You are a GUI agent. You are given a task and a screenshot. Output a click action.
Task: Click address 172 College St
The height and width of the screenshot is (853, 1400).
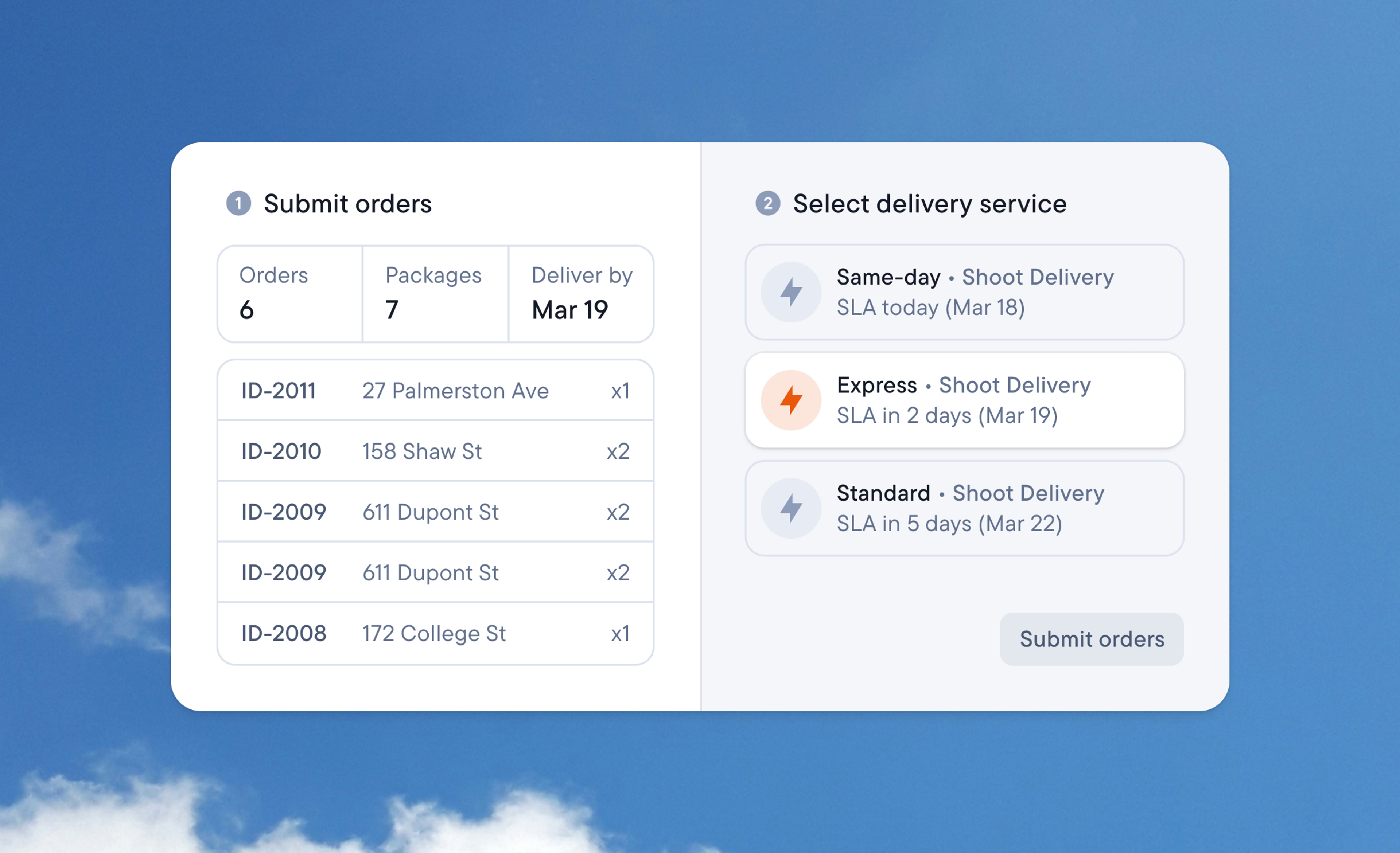pos(433,633)
